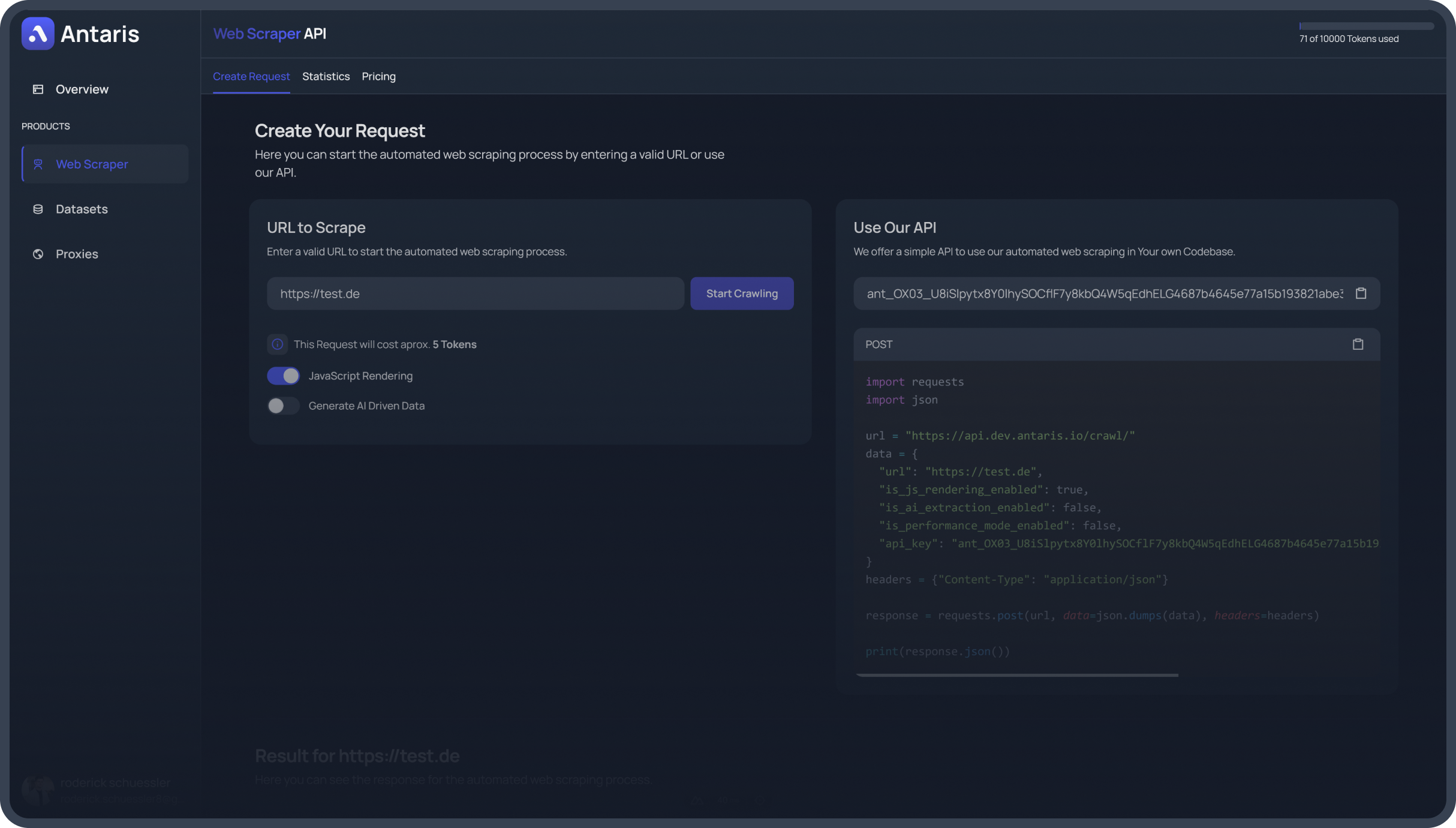
Task: Click the copy API key icon
Action: click(1361, 293)
